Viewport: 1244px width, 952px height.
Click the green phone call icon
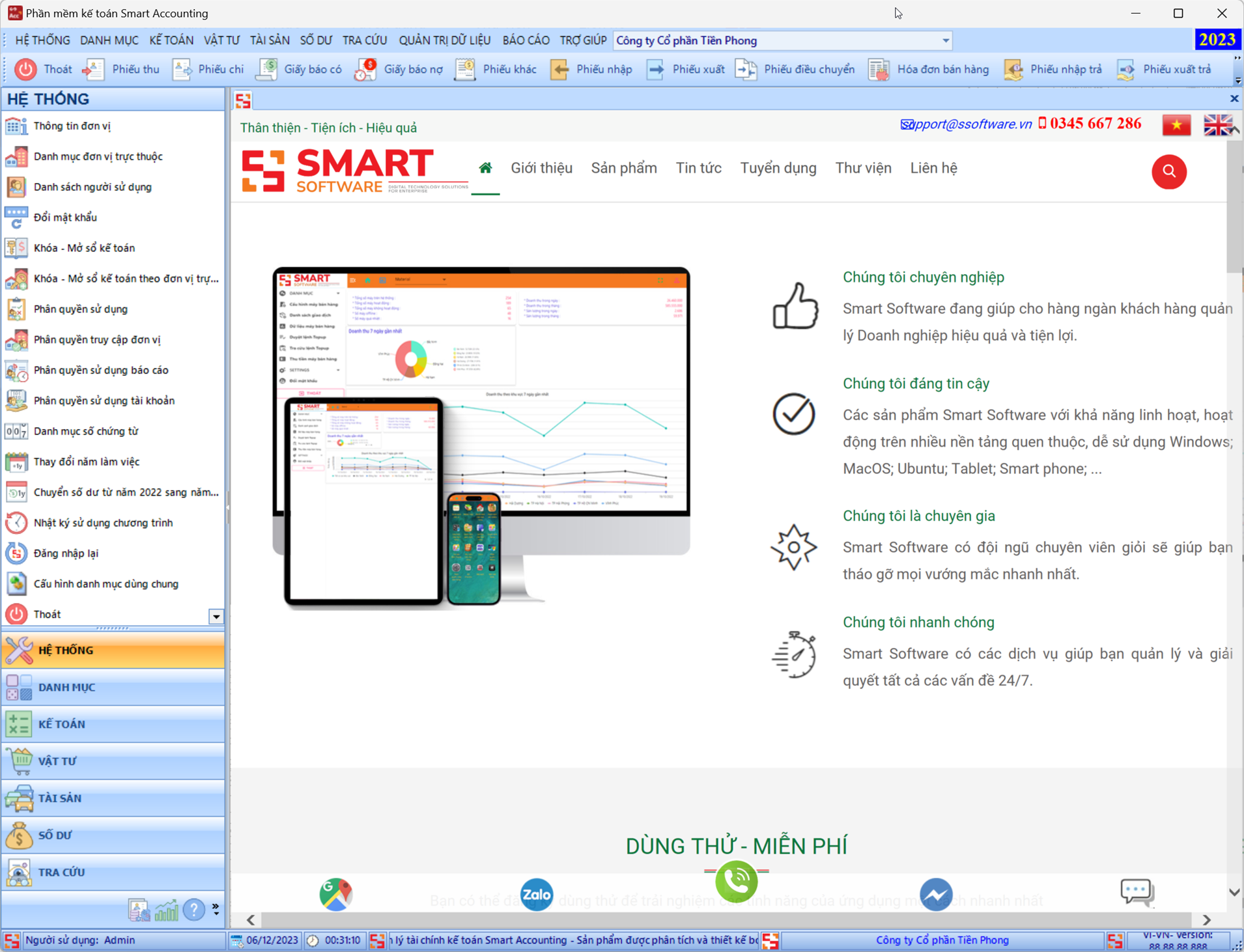[737, 882]
